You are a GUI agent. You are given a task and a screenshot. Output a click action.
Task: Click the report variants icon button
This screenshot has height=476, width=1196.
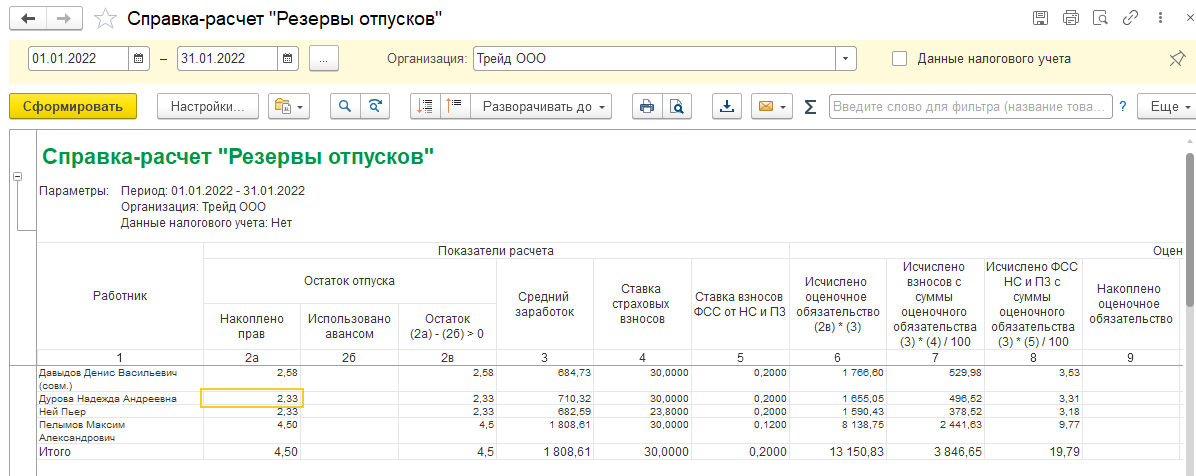[289, 107]
